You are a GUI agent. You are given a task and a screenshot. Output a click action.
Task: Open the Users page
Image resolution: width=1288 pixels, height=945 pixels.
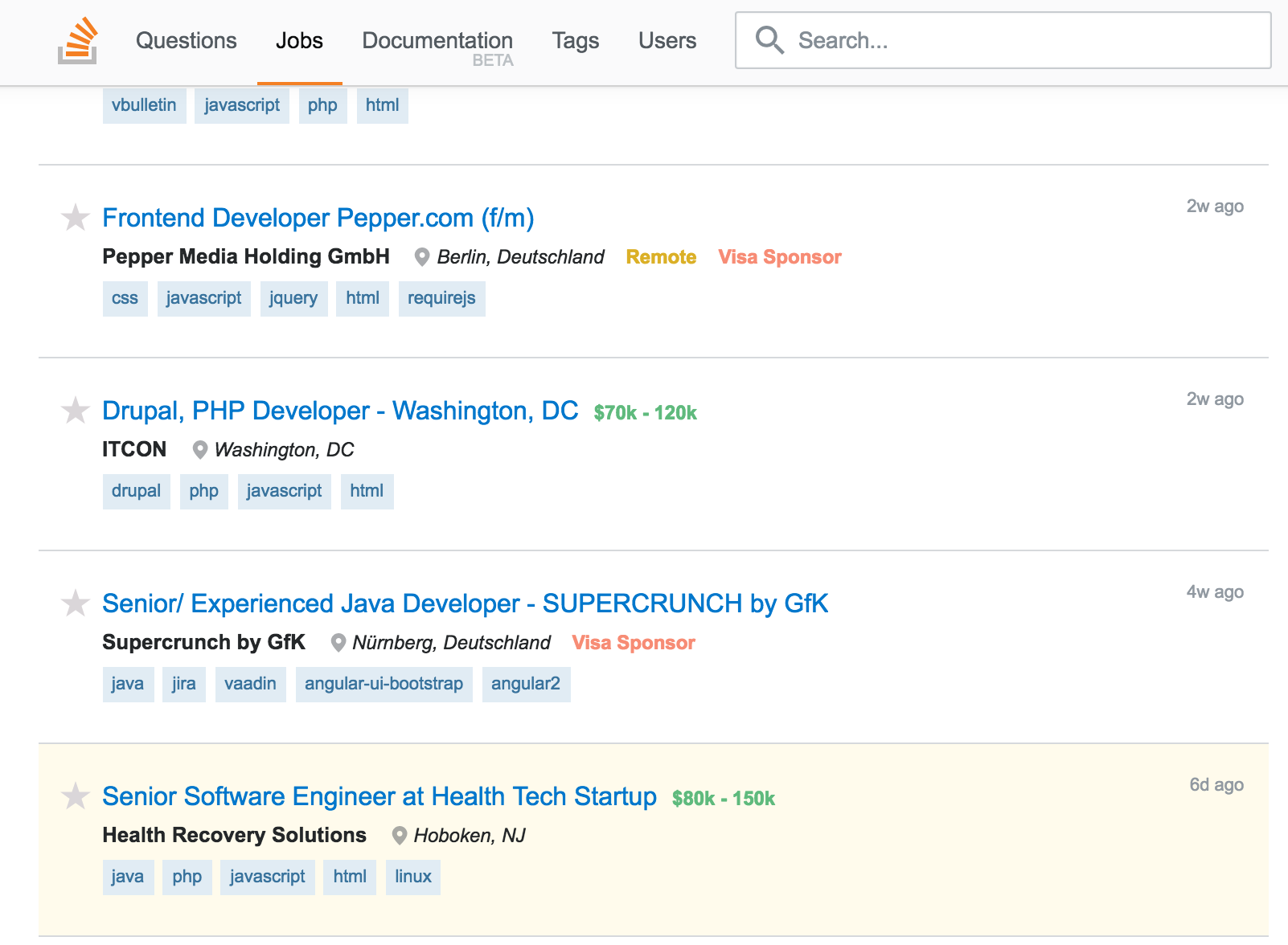point(667,41)
